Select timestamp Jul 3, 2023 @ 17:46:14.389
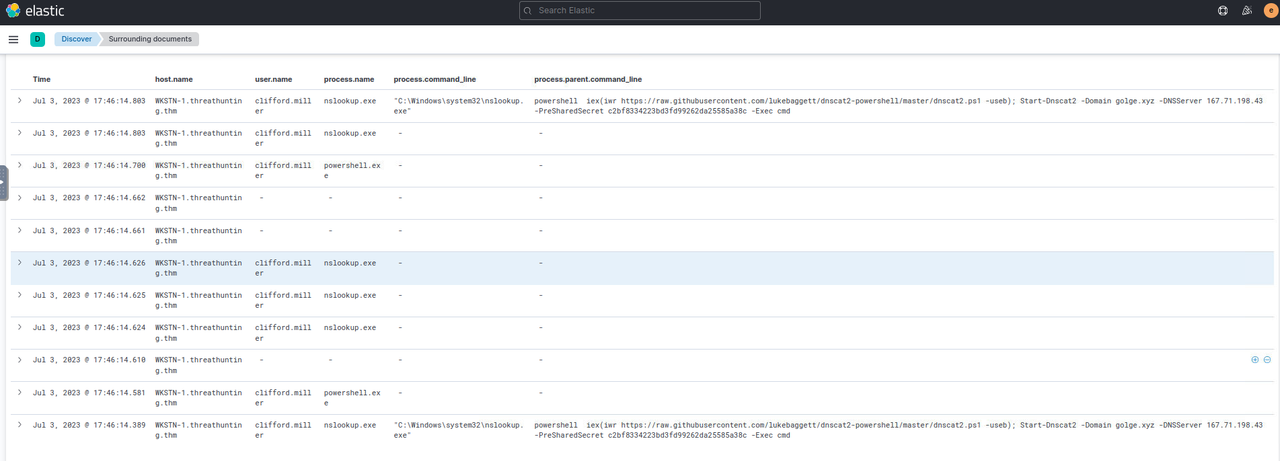1280x461 pixels. (89, 425)
